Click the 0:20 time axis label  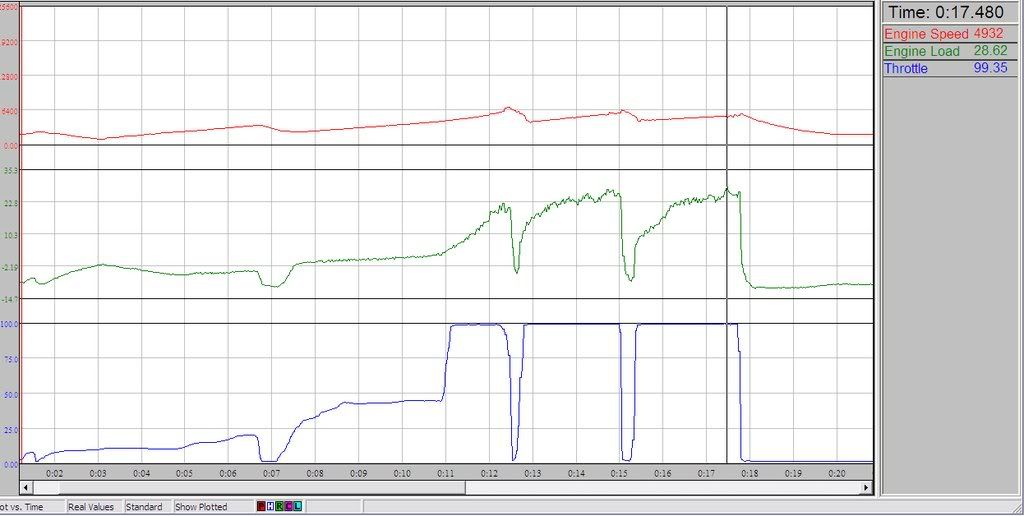[x=837, y=473]
